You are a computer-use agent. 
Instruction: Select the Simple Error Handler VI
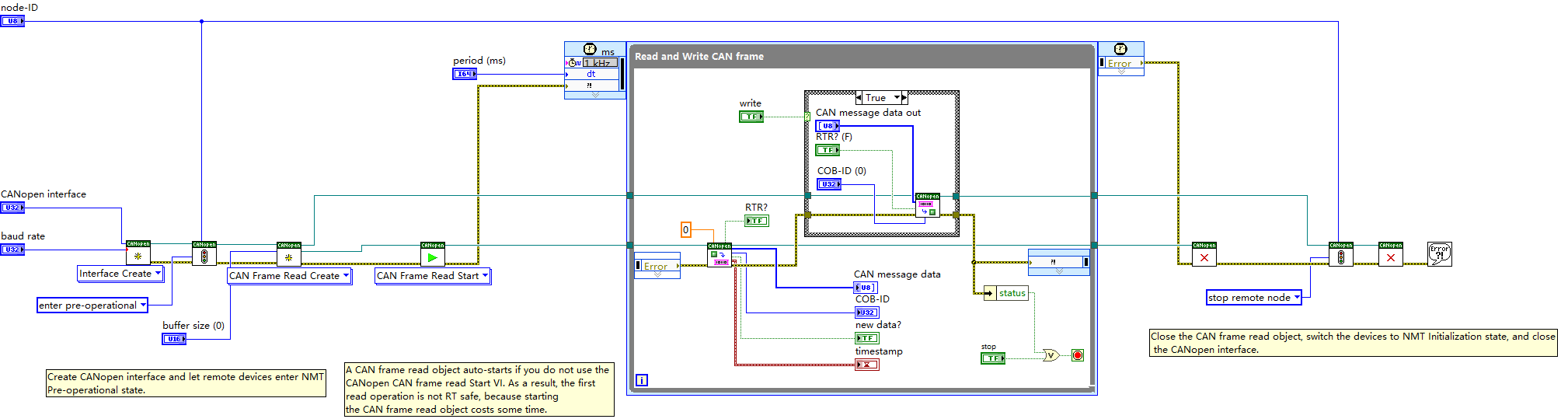[1440, 254]
